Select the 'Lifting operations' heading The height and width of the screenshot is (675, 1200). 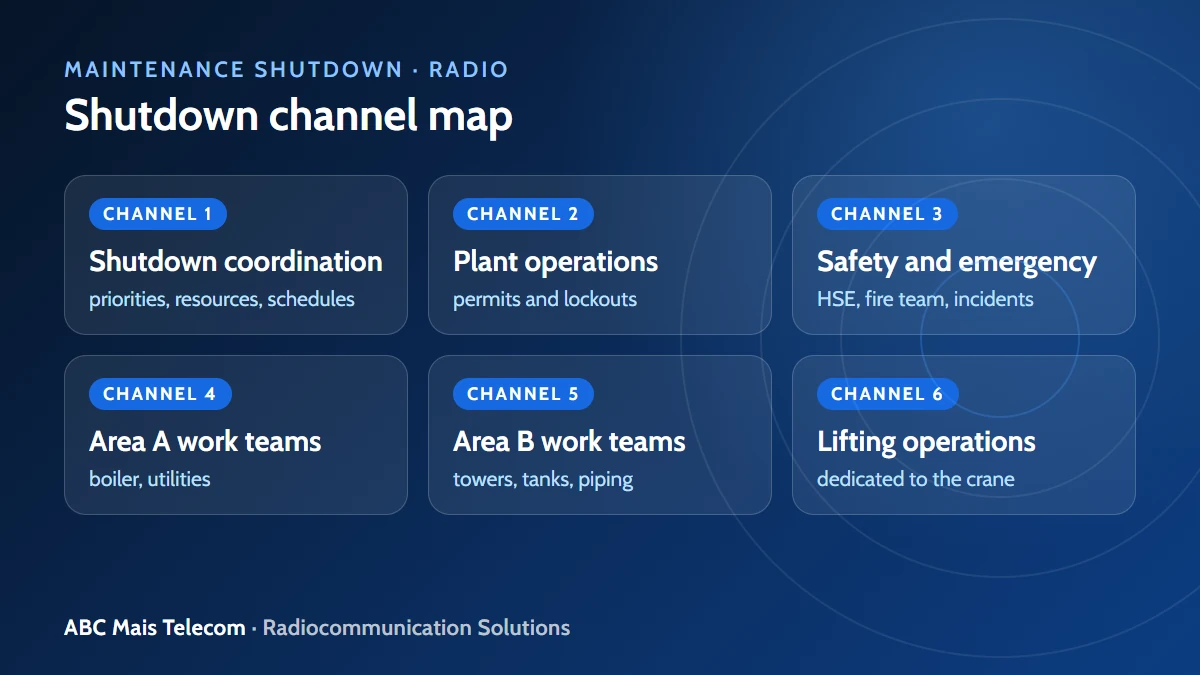(x=926, y=442)
